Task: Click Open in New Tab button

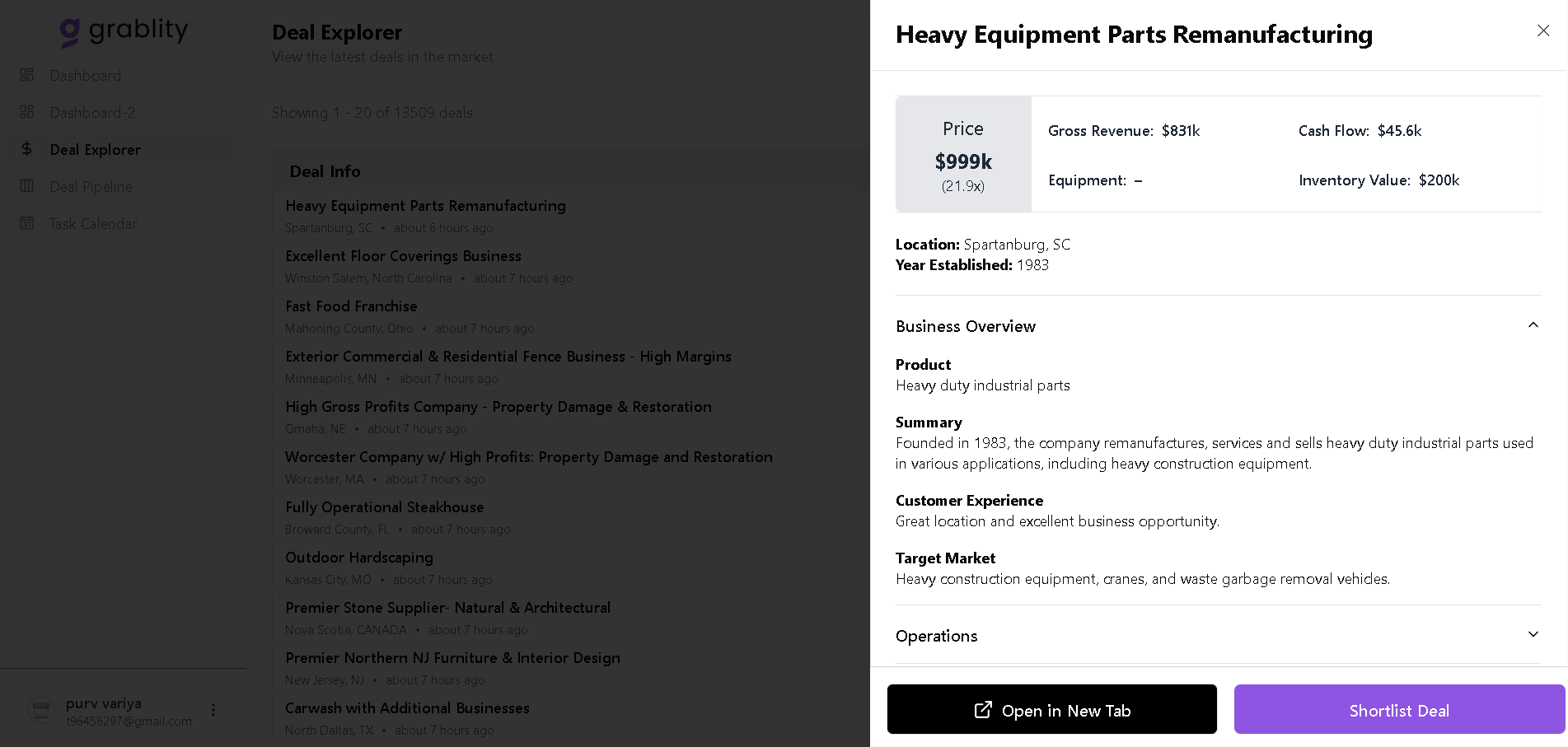Action: point(1051,710)
